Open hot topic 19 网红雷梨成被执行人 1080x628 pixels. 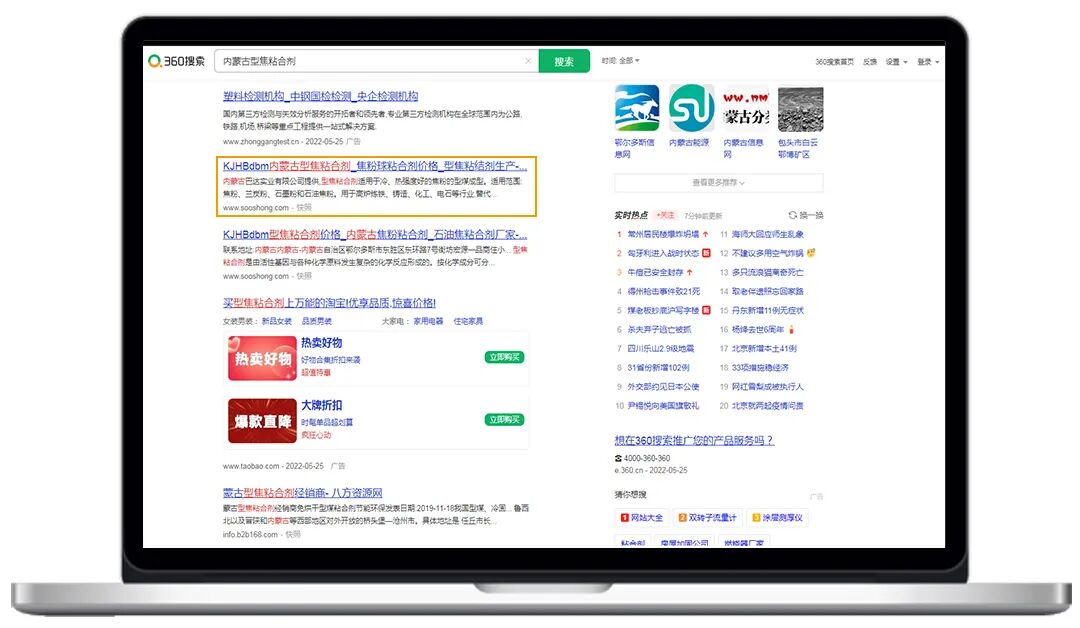[x=767, y=387]
